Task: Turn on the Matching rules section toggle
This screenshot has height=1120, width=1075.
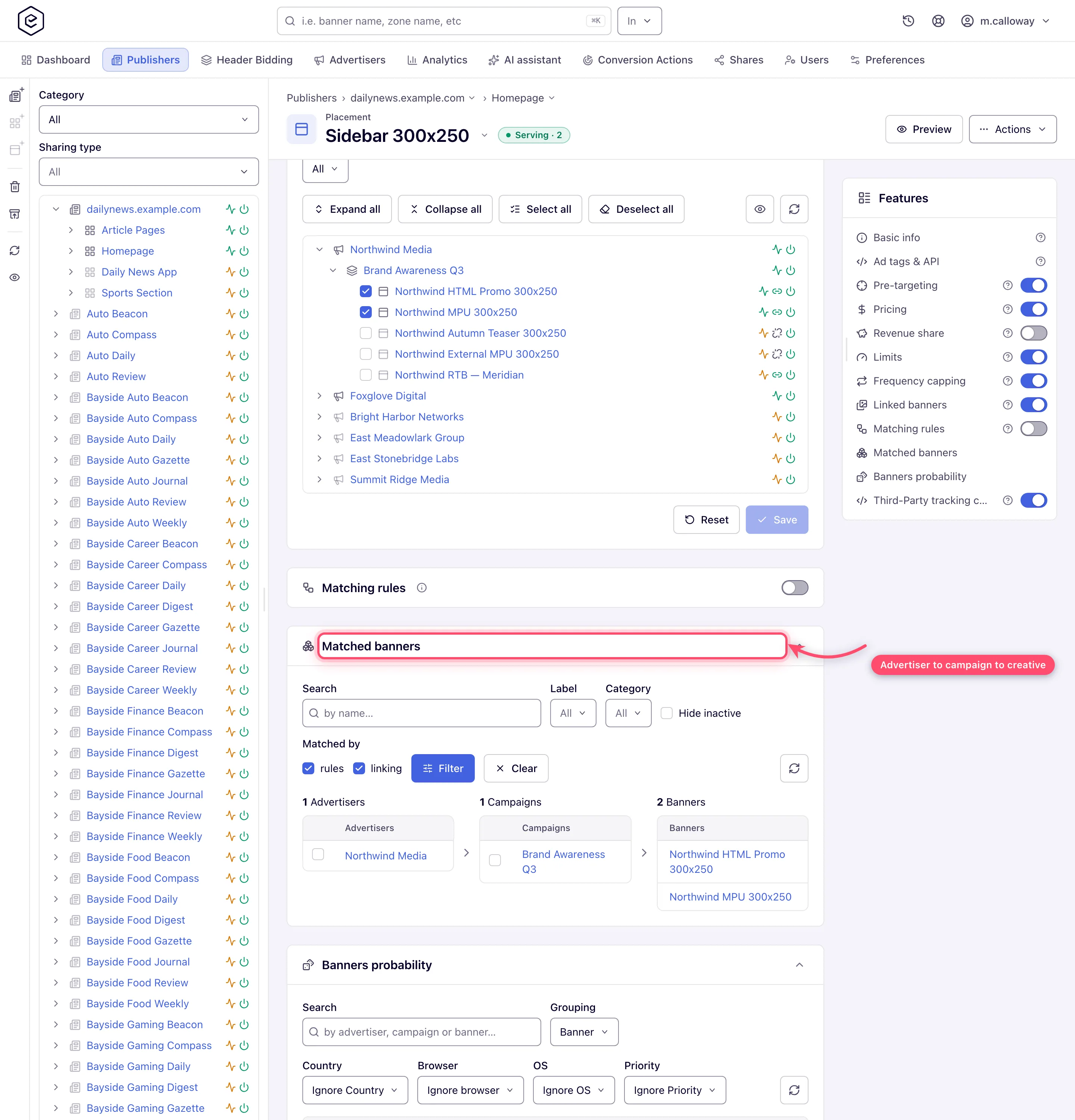Action: click(x=795, y=587)
